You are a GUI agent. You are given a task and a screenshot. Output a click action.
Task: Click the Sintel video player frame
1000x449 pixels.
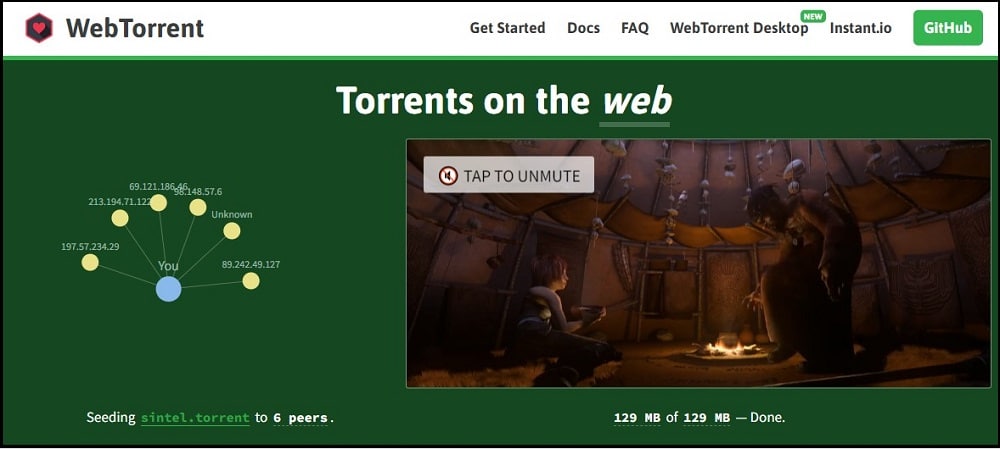698,263
